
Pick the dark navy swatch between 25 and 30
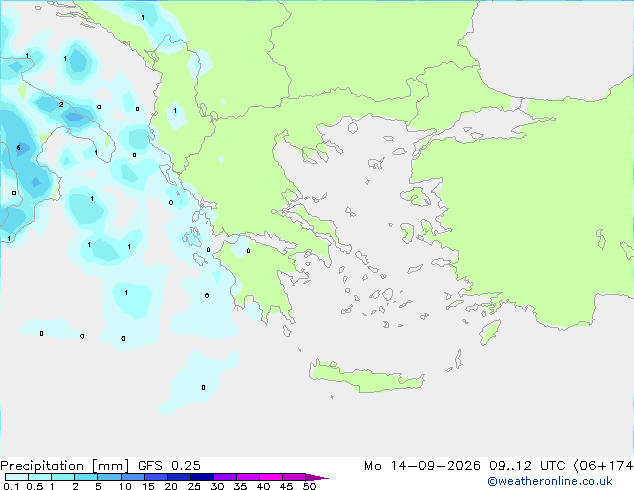[202, 477]
